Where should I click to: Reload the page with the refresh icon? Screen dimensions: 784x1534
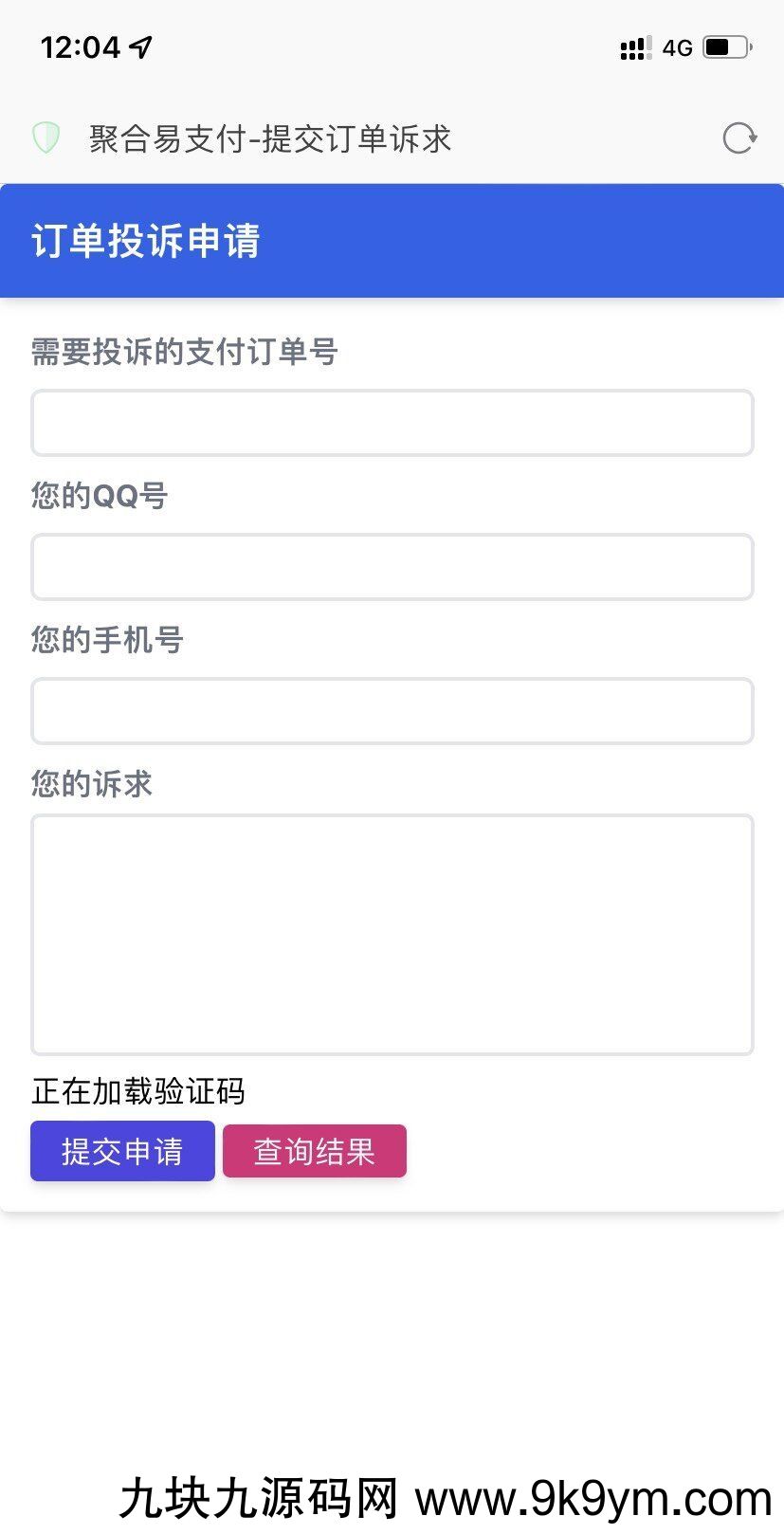pyautogui.click(x=738, y=138)
